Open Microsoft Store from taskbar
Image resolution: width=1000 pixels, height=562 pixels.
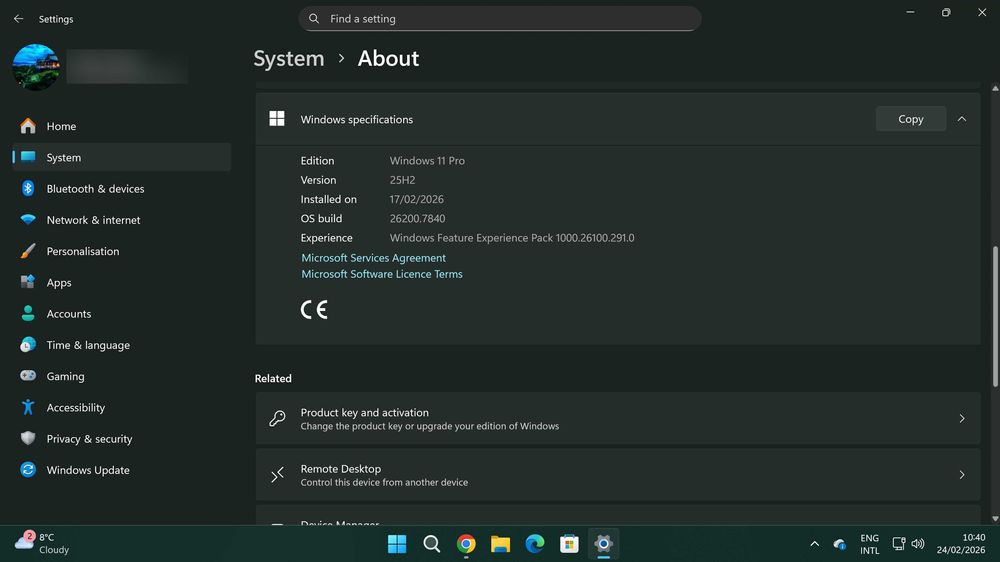(570, 544)
